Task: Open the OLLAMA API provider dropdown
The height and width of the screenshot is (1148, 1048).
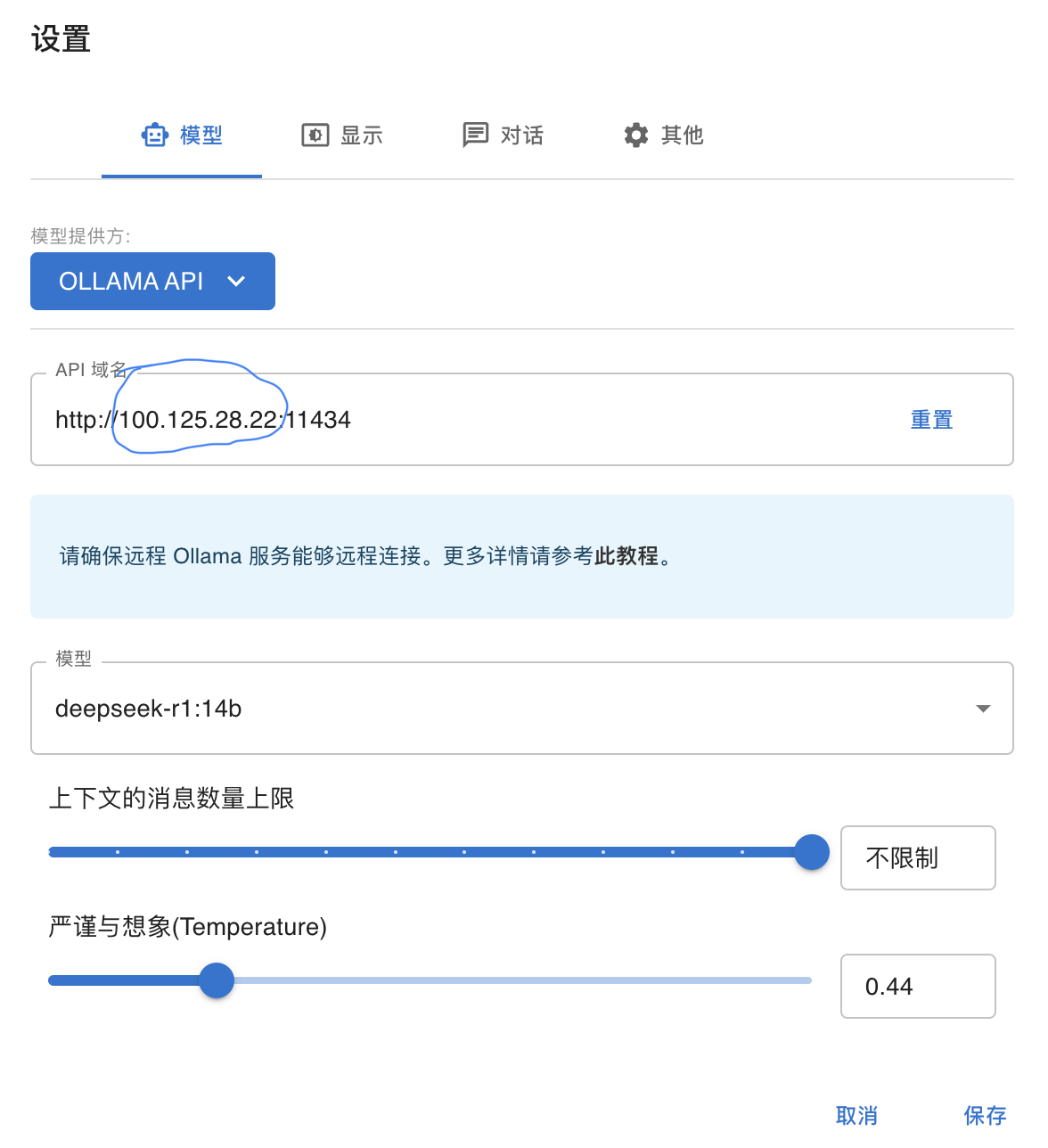Action: coord(152,282)
